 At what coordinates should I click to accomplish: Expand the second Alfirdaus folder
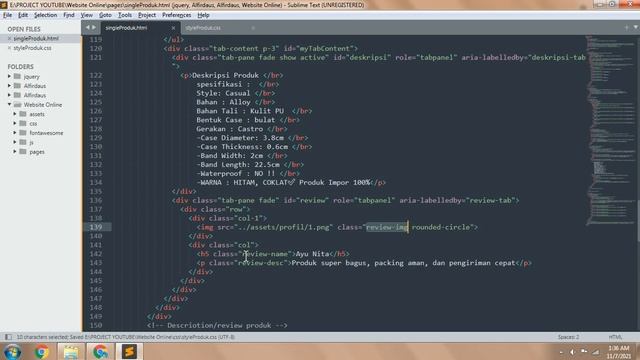point(9,95)
